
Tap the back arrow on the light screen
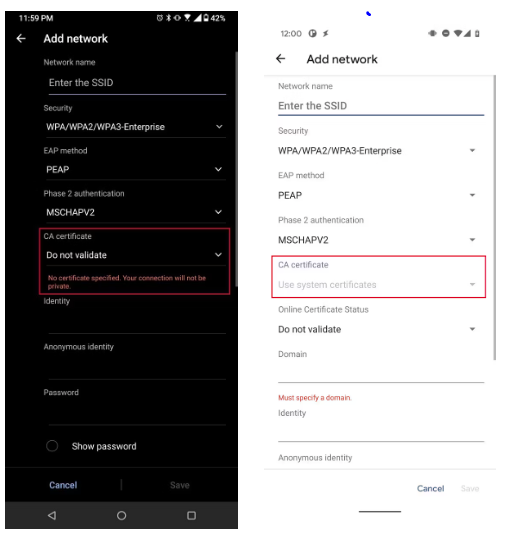click(280, 59)
